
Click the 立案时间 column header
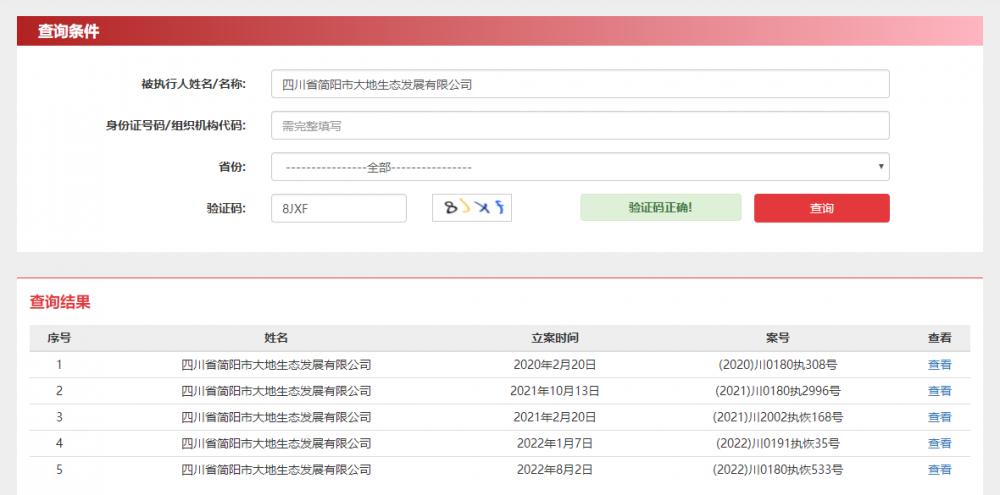pos(555,338)
